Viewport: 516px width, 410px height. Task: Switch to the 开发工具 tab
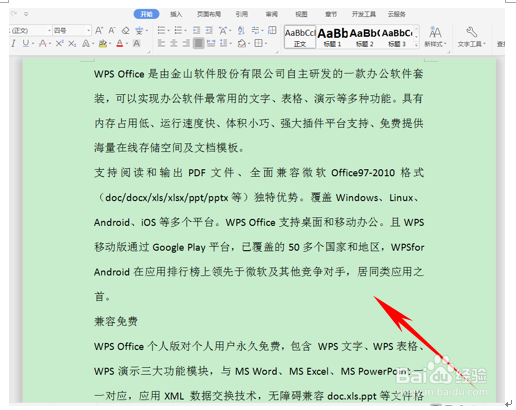pos(363,14)
